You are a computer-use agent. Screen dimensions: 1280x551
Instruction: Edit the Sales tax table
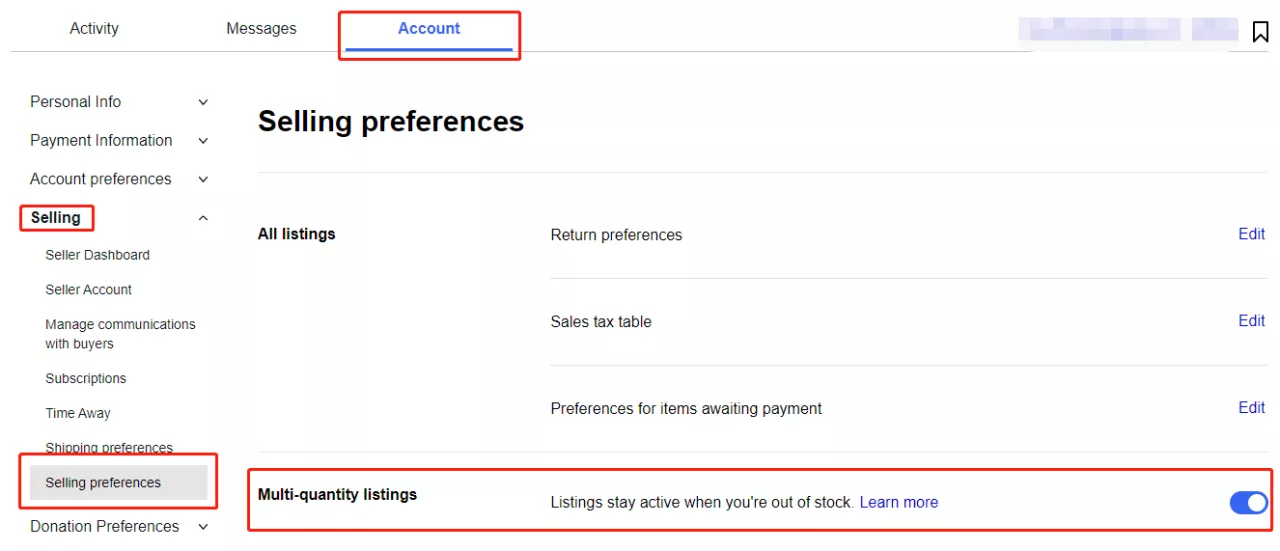click(x=1251, y=321)
